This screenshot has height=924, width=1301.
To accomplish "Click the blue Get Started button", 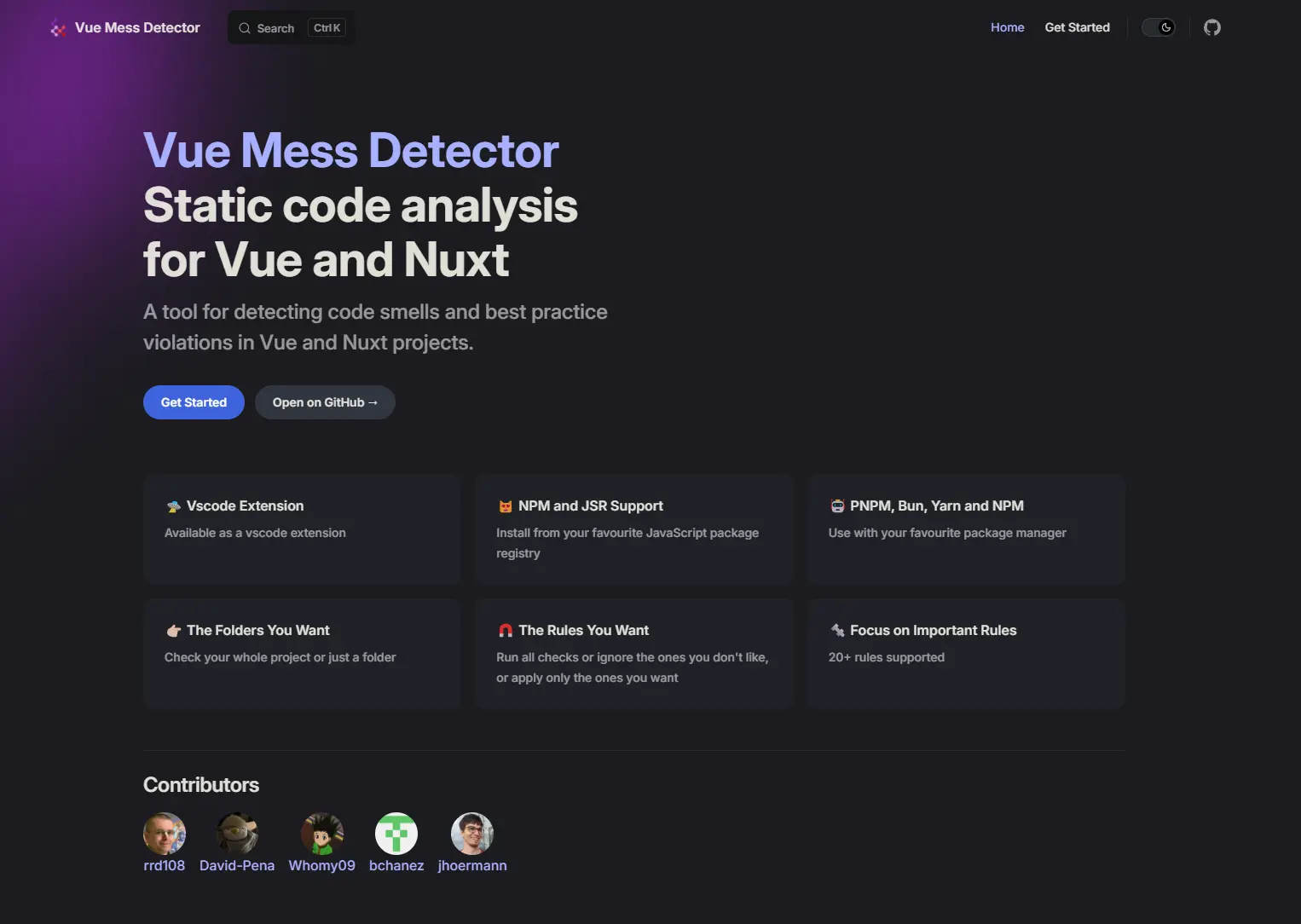I will (x=194, y=402).
